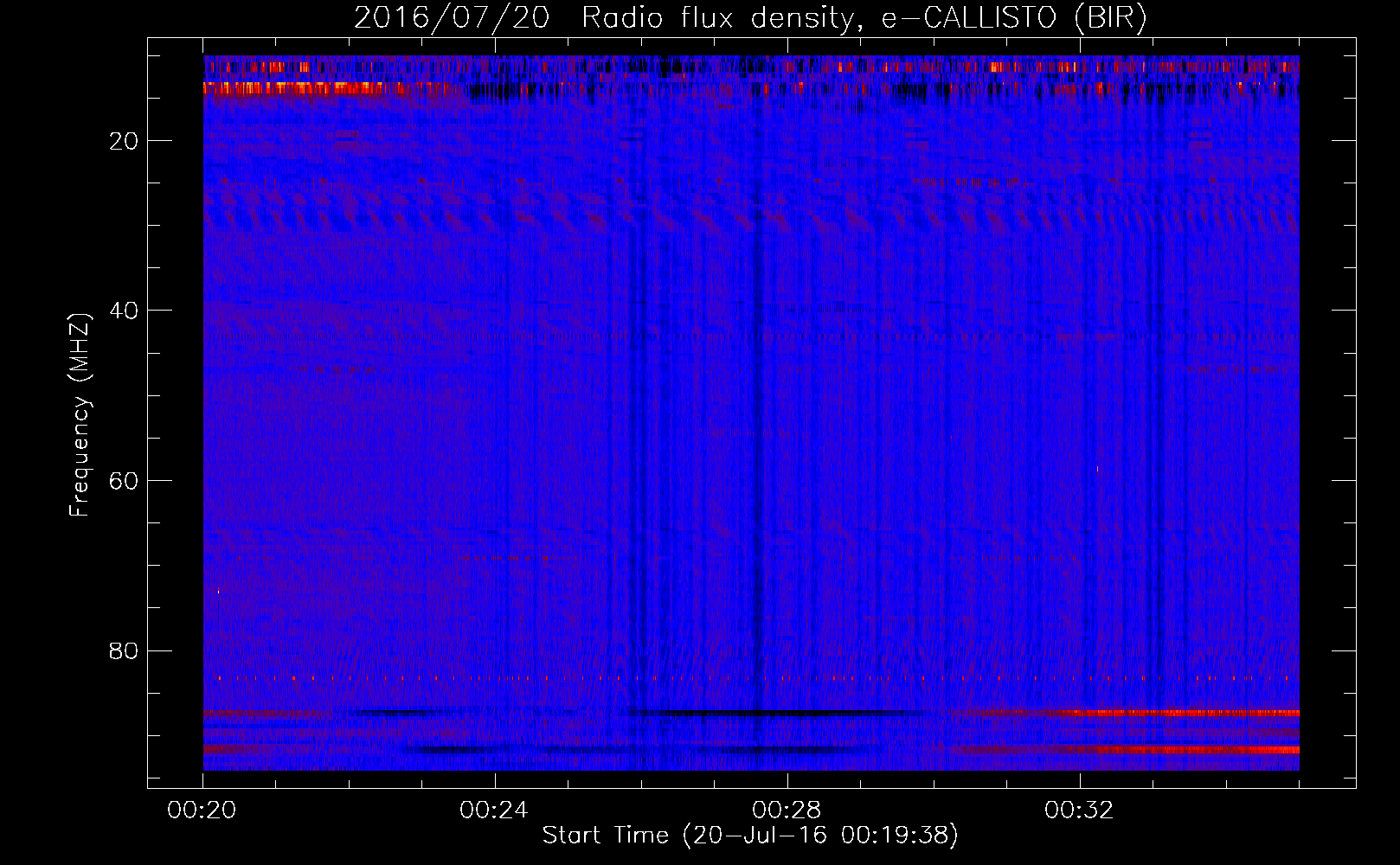The image size is (1400, 865).
Task: Click the 00:28 time tick label
Action: click(787, 810)
